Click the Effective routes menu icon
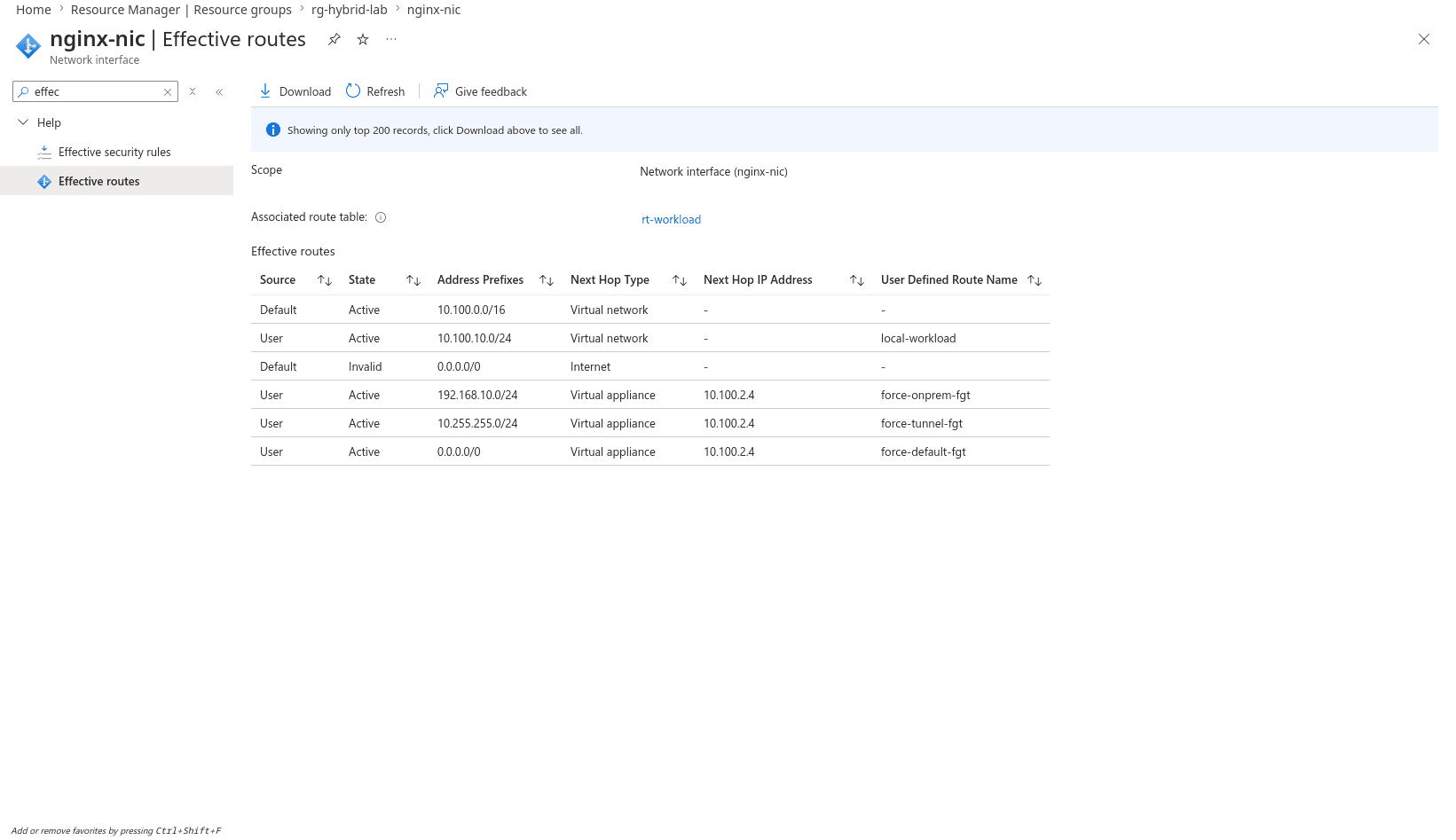The image size is (1456, 840). (44, 181)
